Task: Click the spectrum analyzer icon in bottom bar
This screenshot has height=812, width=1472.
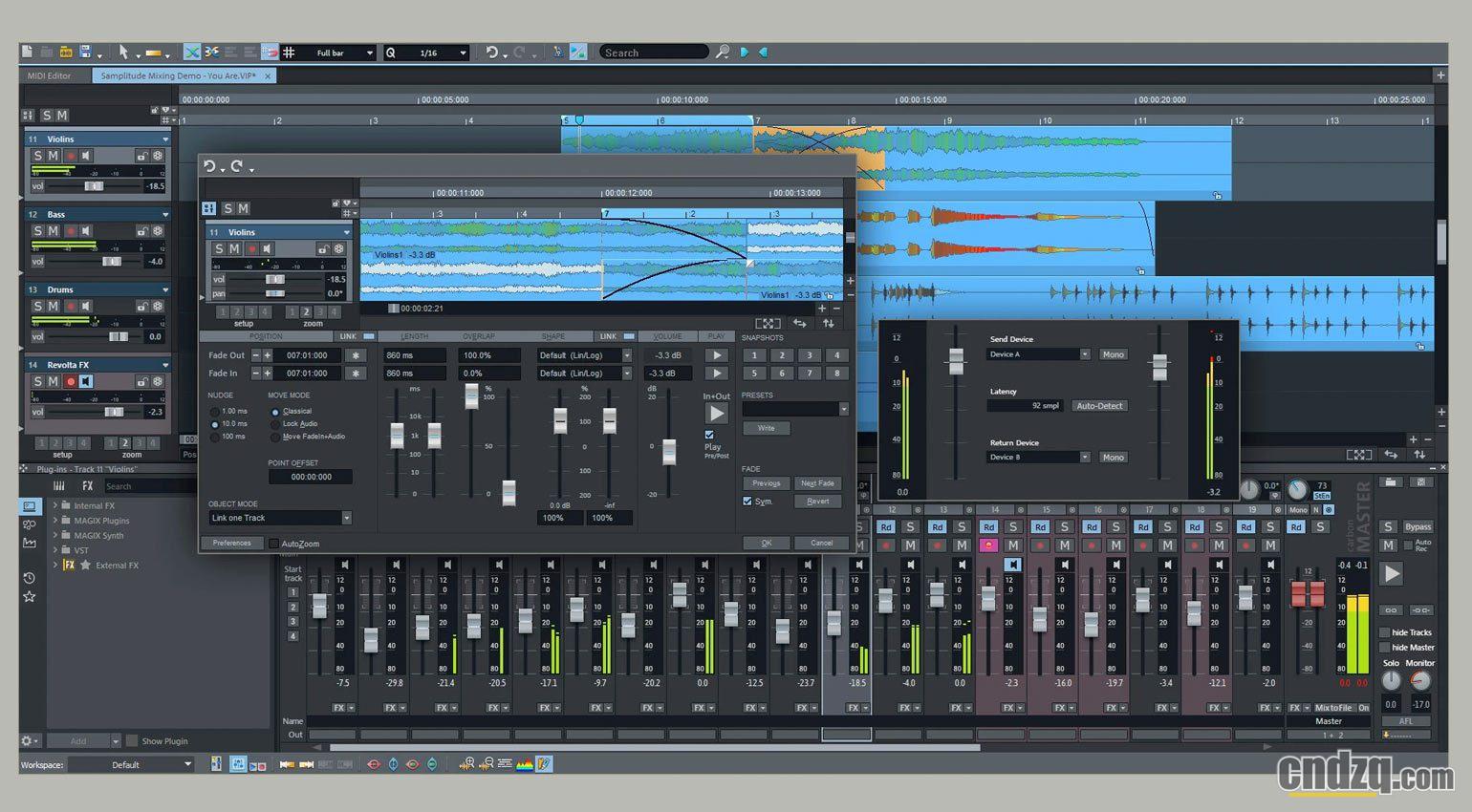Action: coord(525,764)
